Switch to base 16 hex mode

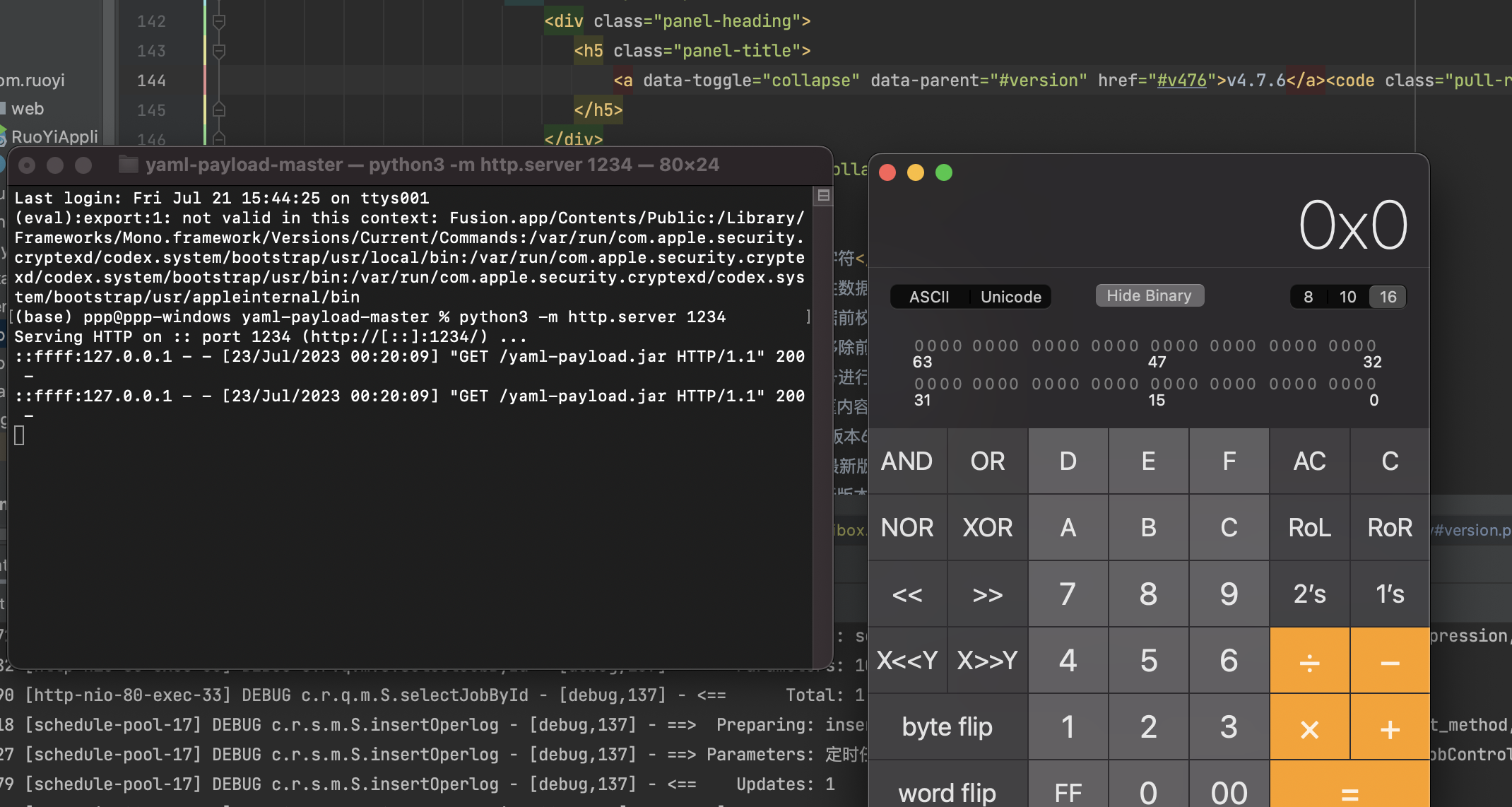(x=1388, y=297)
